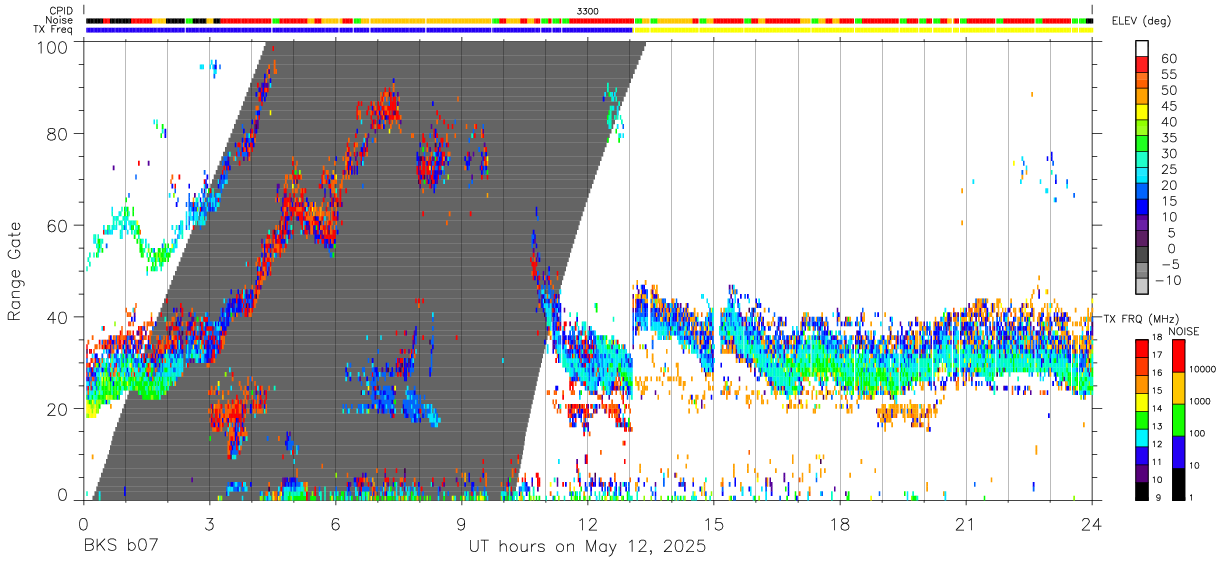This screenshot has height=567, width=1228.
Task: Click 'UT hours on May 12, 2025' axis title
Action: [587, 547]
